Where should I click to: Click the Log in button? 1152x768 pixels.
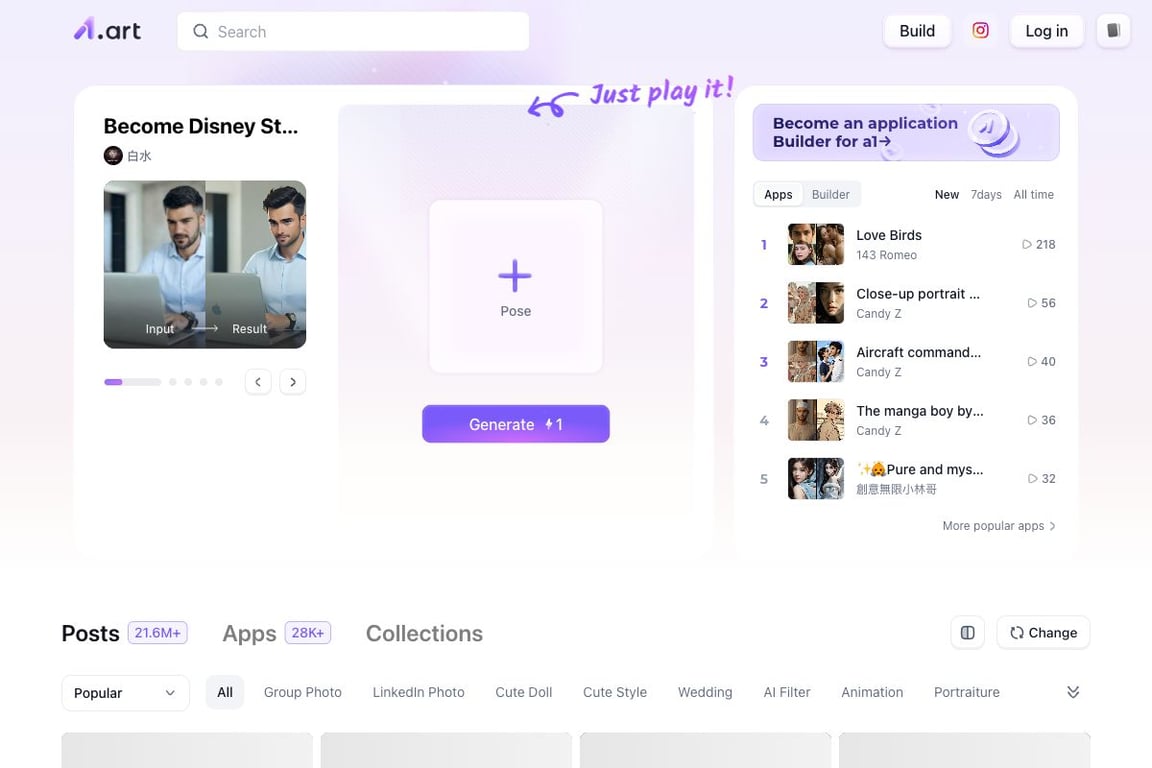coord(1046,31)
